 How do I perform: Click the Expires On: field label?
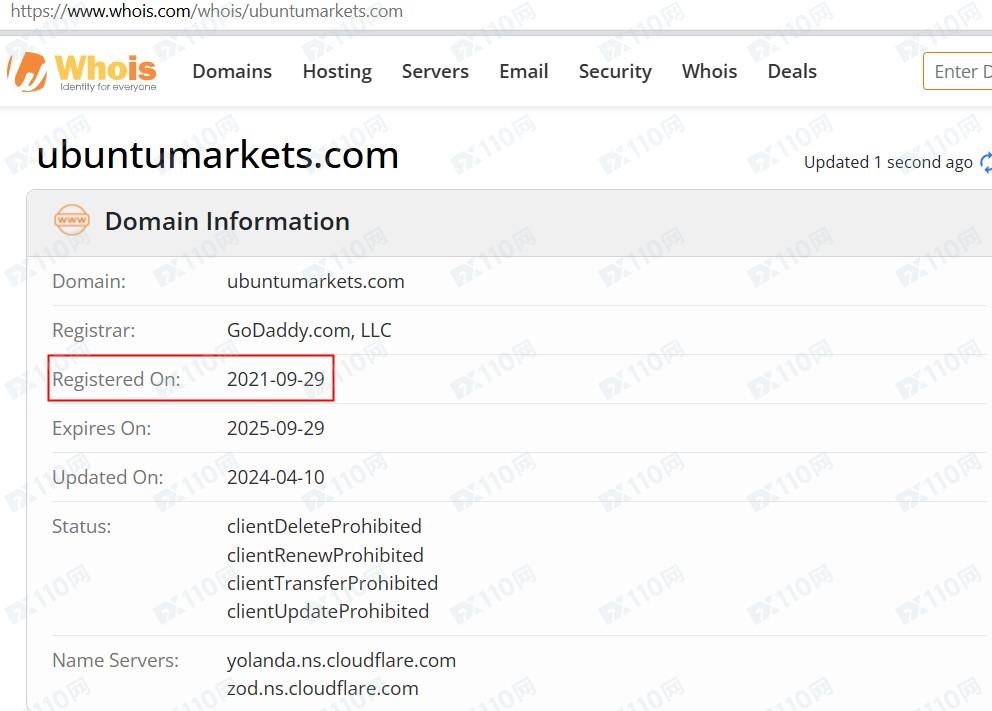click(x=102, y=428)
